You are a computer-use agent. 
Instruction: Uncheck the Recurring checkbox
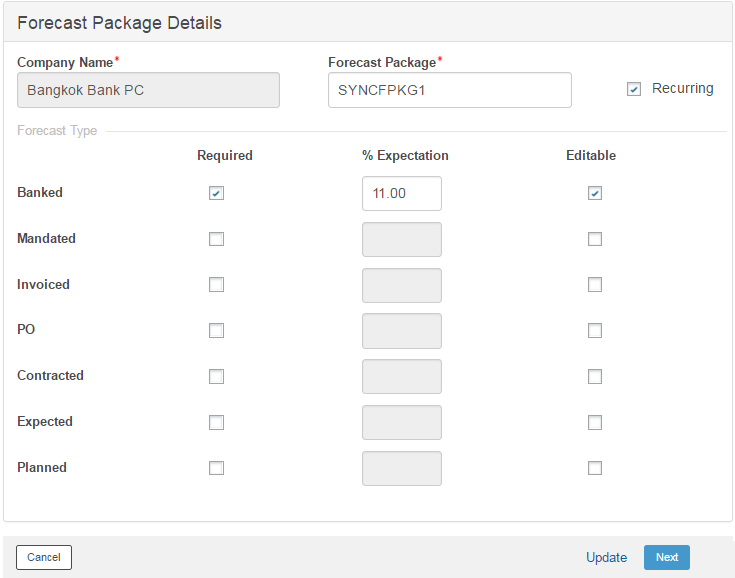[x=634, y=89]
